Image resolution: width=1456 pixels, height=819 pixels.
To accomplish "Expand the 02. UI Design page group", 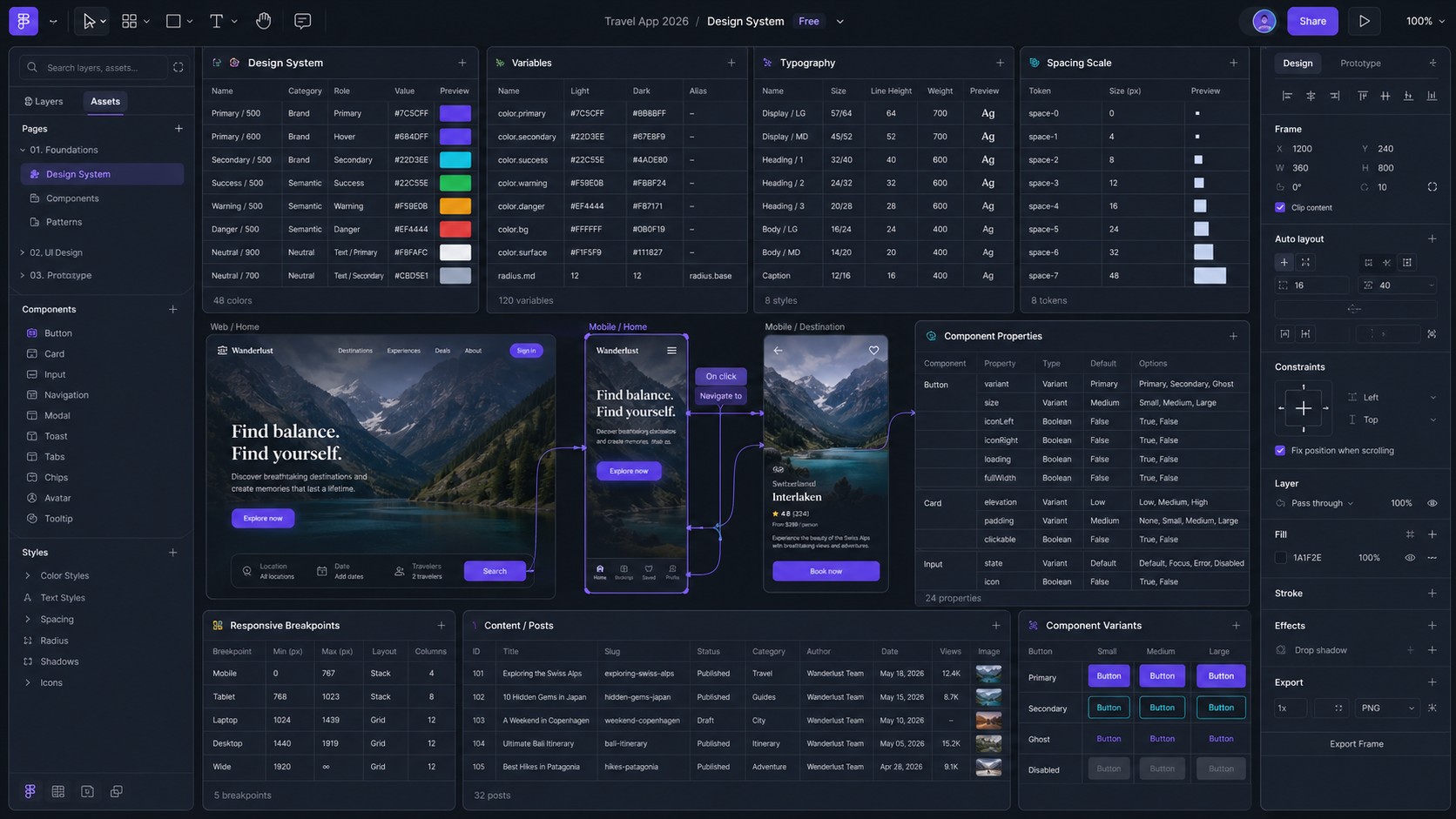I will tap(23, 252).
